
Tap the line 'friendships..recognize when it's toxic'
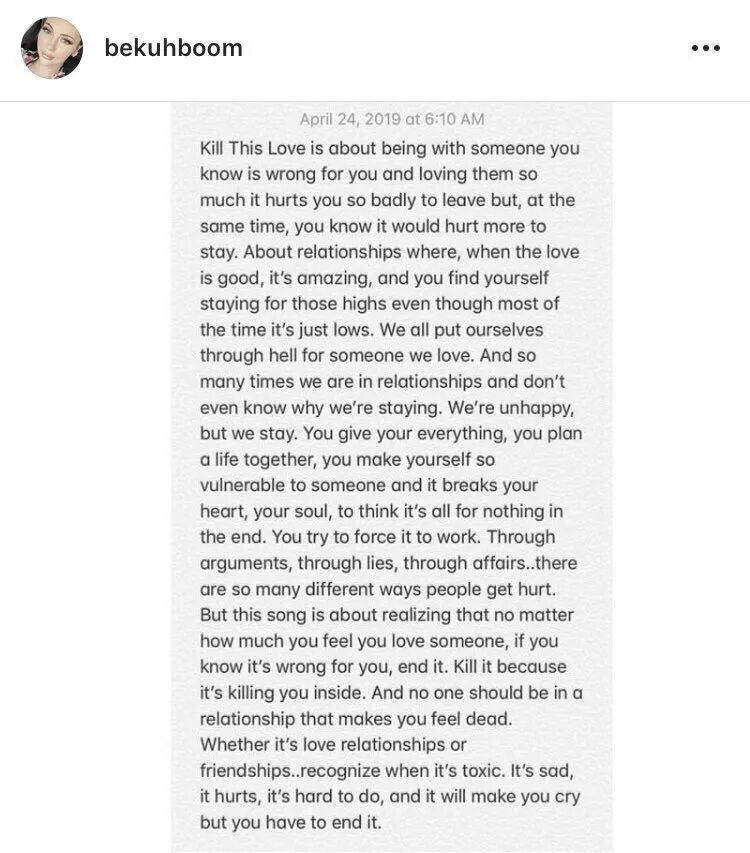point(387,770)
